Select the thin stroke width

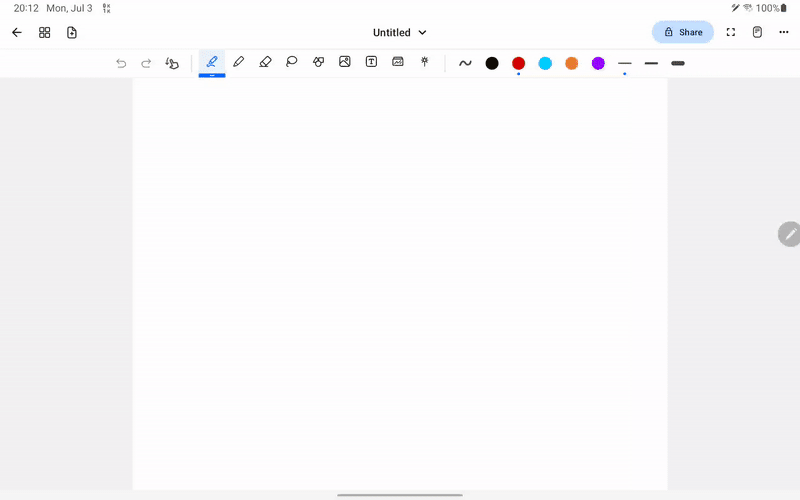coord(624,63)
